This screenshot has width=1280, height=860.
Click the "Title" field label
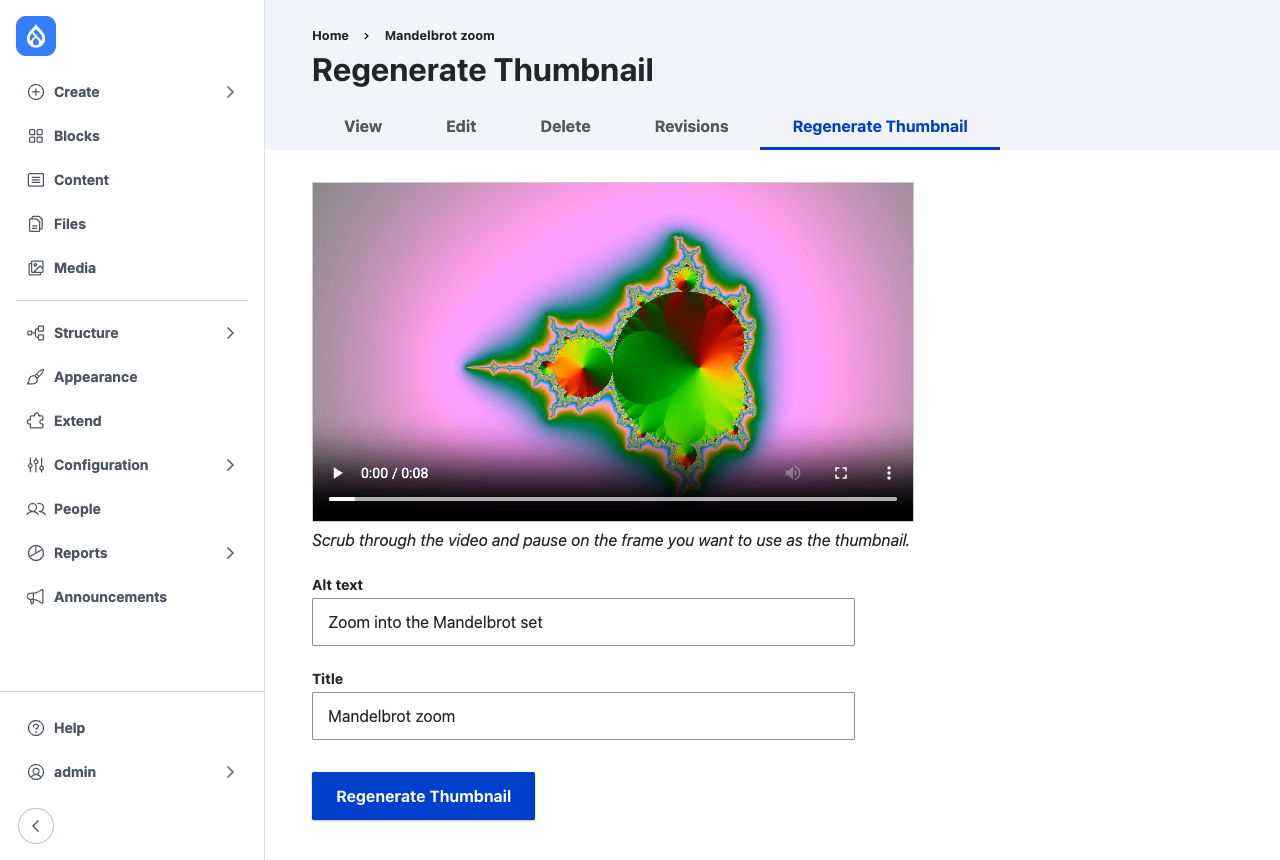[327, 679]
